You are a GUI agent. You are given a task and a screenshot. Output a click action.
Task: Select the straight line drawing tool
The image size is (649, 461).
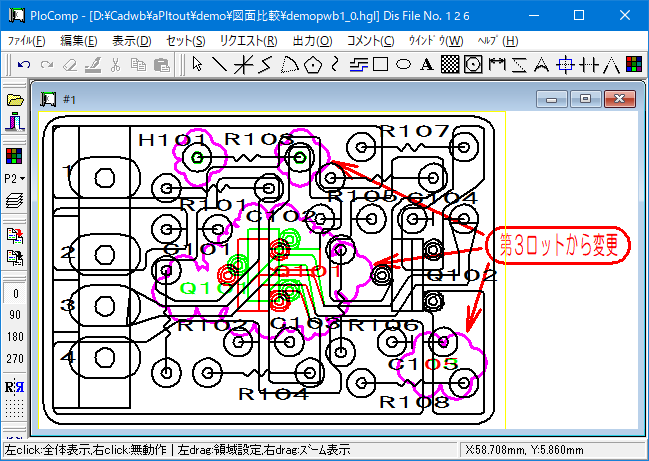pos(219,65)
